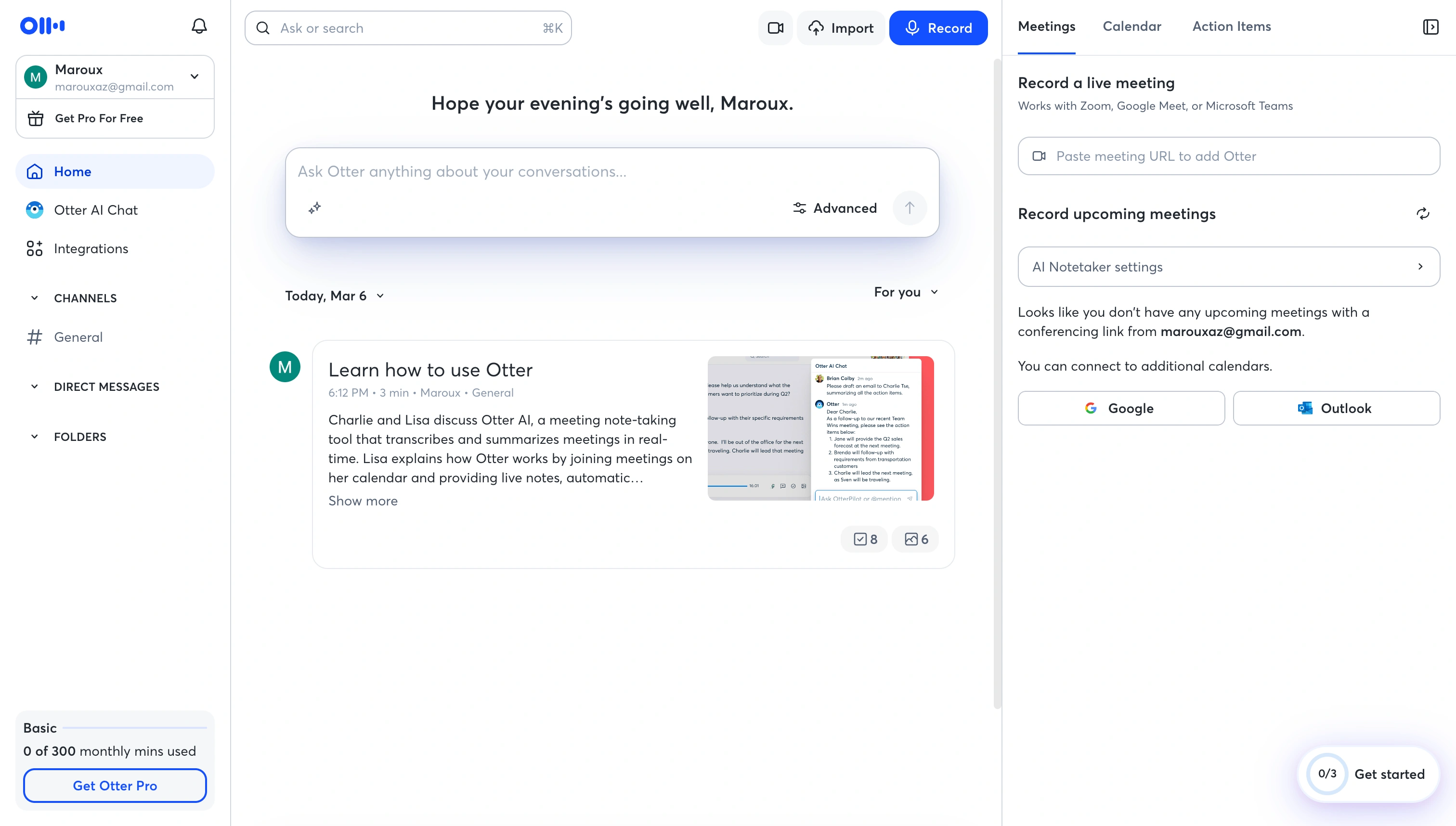The height and width of the screenshot is (826, 1456).
Task: Open Advanced query options
Action: [x=834, y=207]
